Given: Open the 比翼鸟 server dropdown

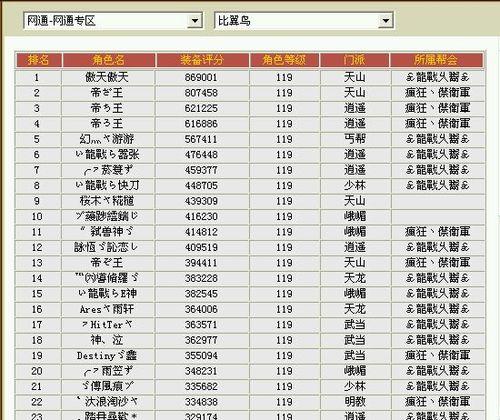Looking at the screenshot, I should click(x=304, y=21).
